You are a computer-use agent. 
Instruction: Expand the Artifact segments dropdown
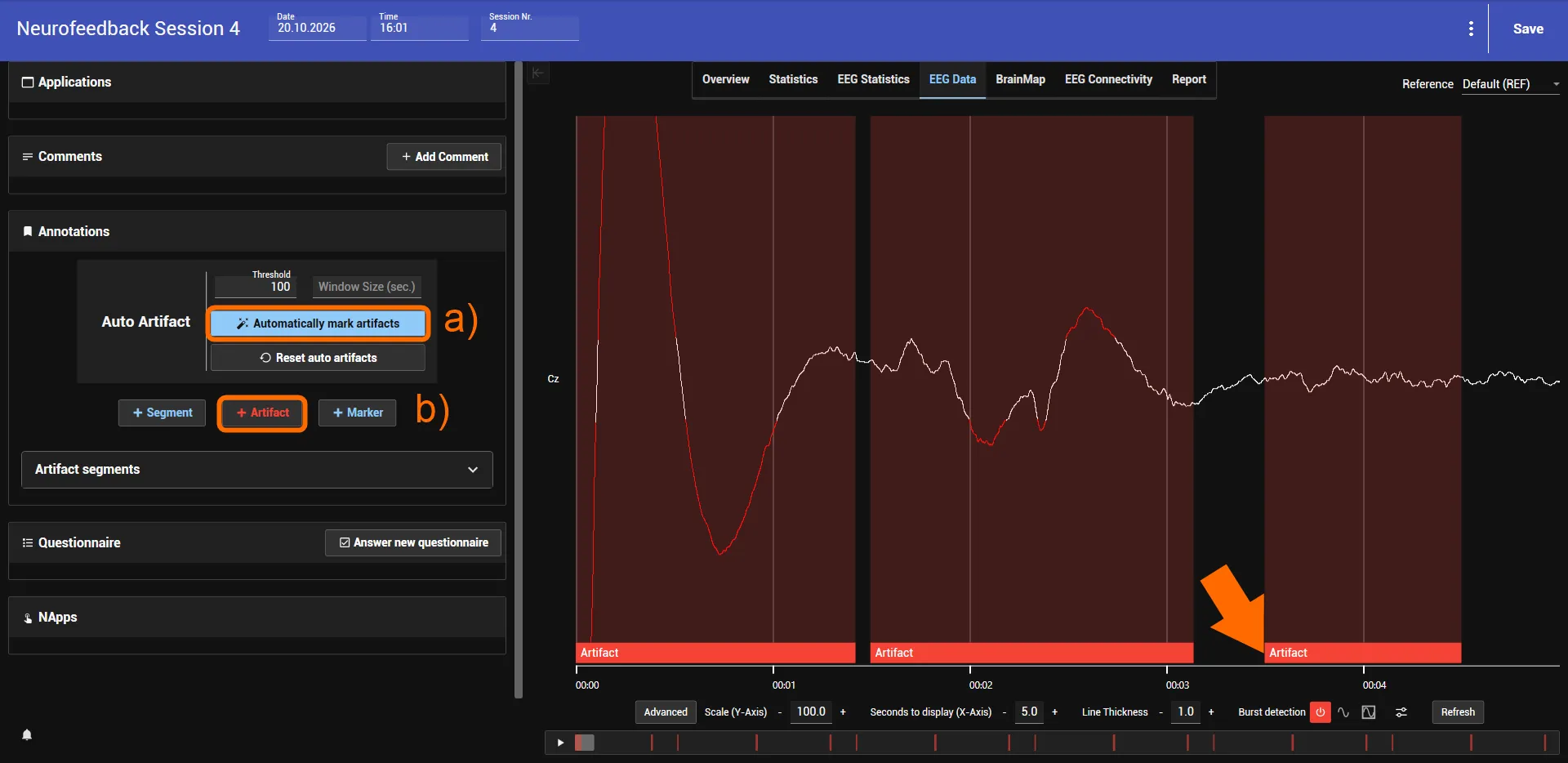[x=257, y=470]
